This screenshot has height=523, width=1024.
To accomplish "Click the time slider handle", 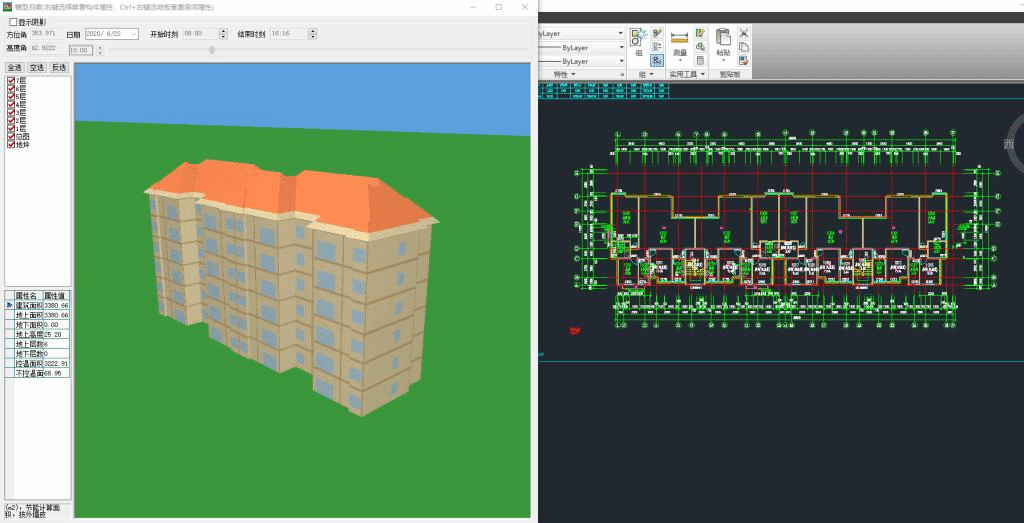I will pos(211,49).
